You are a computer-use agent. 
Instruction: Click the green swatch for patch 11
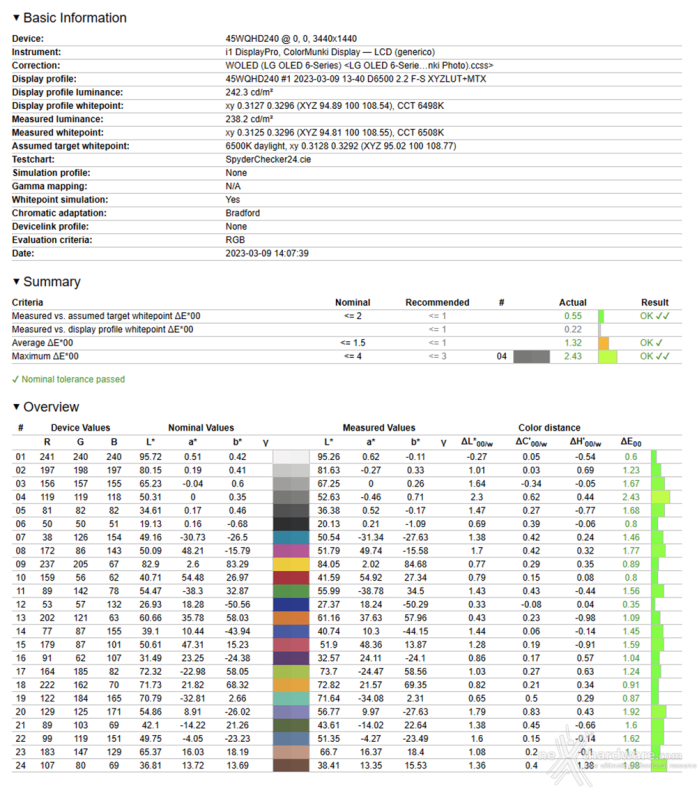click(x=291, y=591)
